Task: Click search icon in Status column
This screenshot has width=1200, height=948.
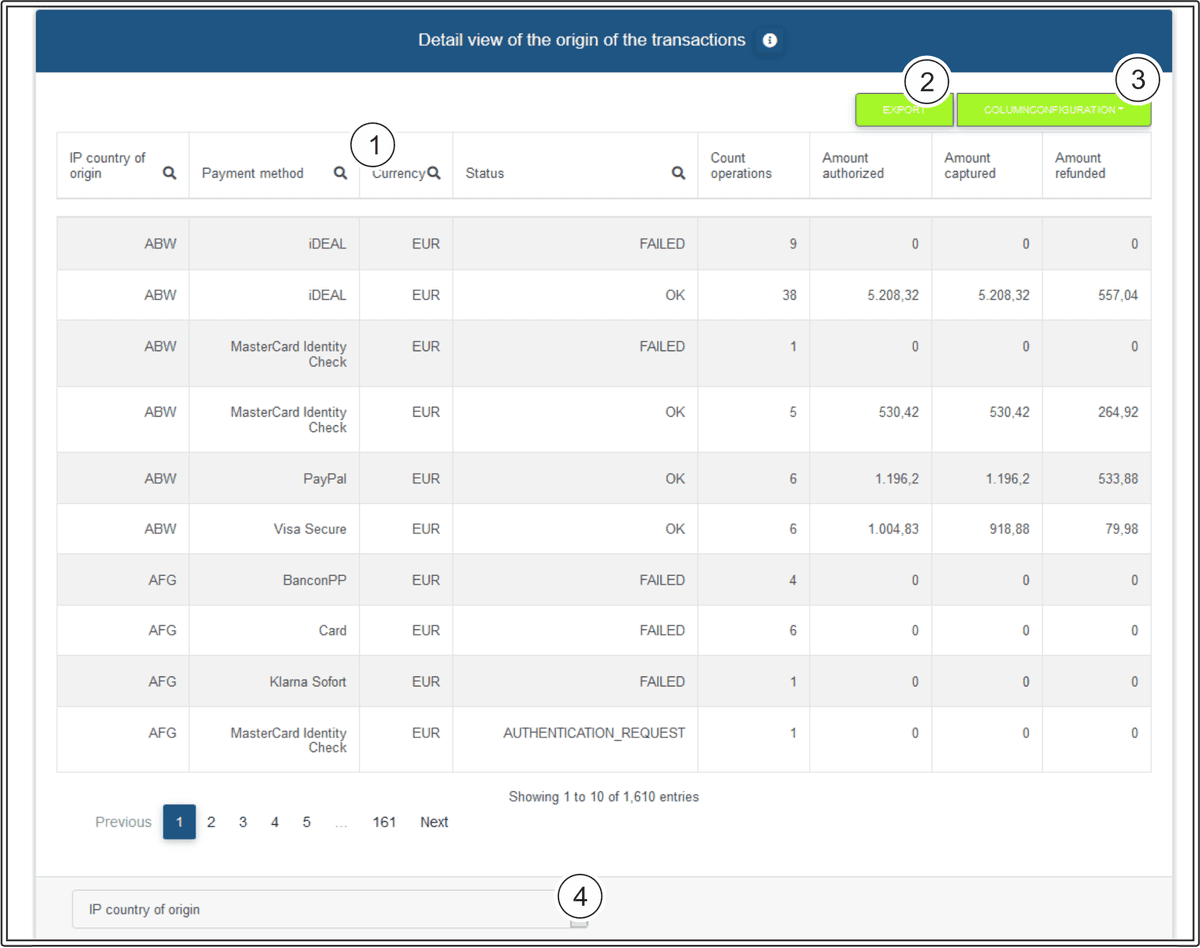Action: 679,173
